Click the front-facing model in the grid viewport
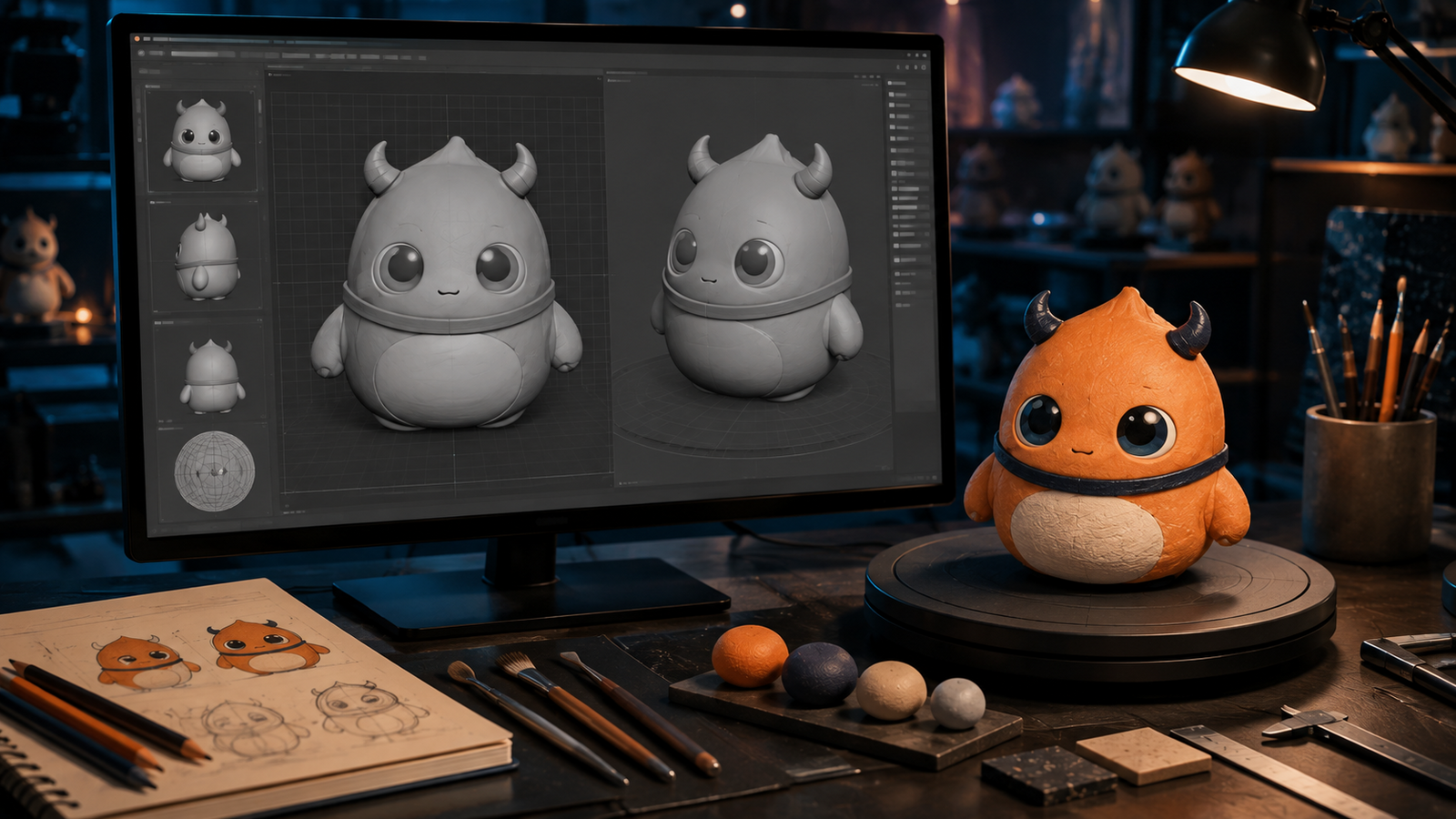The image size is (1456, 819). pyautogui.click(x=446, y=284)
